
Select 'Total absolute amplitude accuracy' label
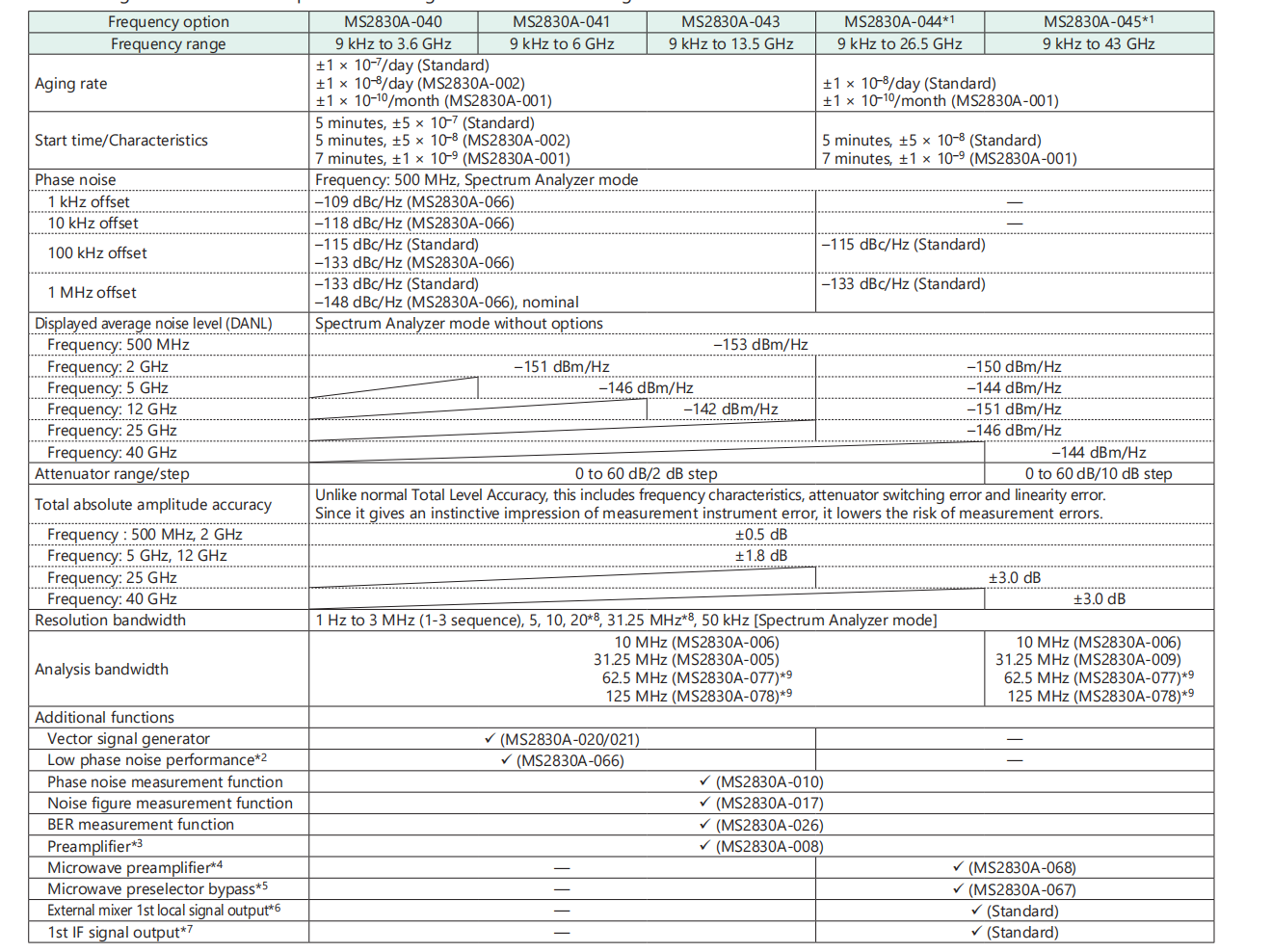153,505
